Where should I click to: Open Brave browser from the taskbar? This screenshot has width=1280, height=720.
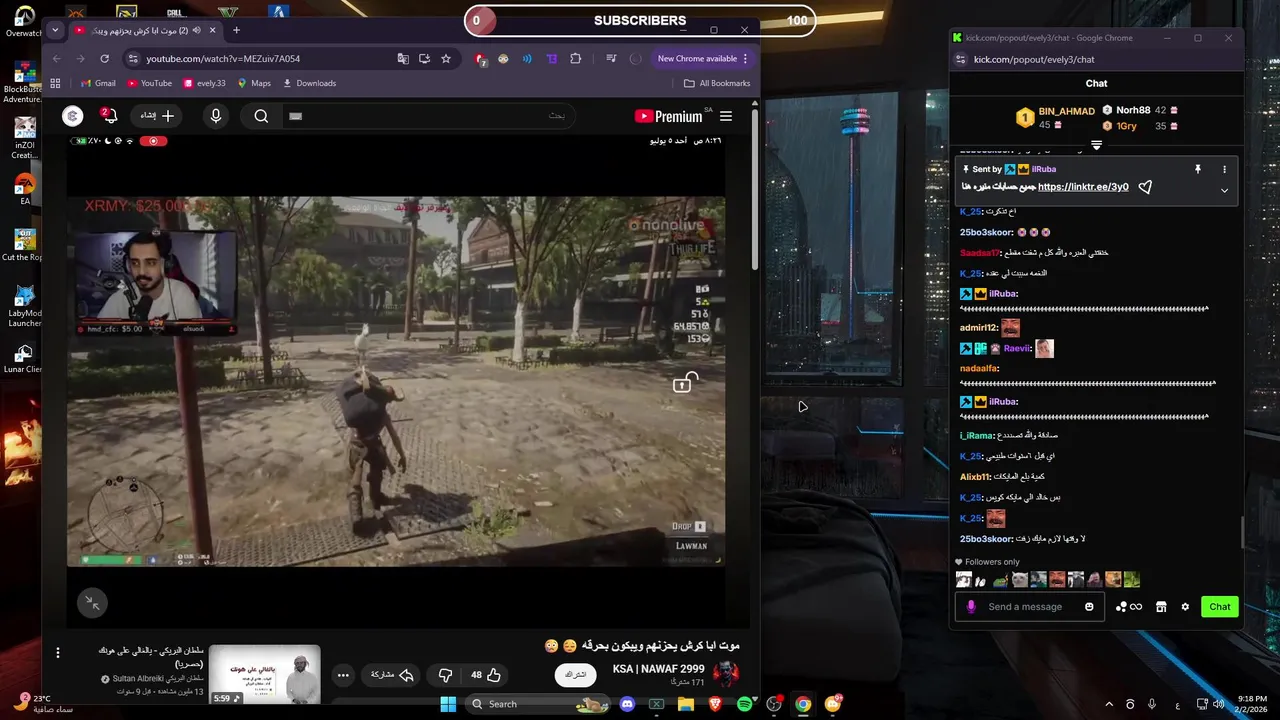(x=715, y=704)
